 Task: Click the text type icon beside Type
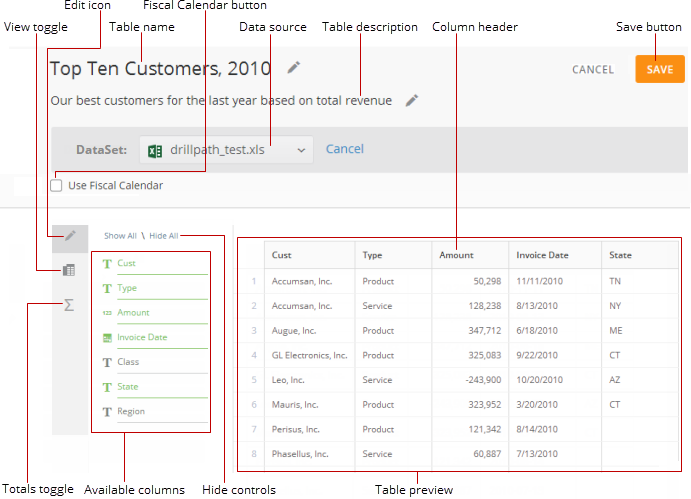[x=107, y=288]
